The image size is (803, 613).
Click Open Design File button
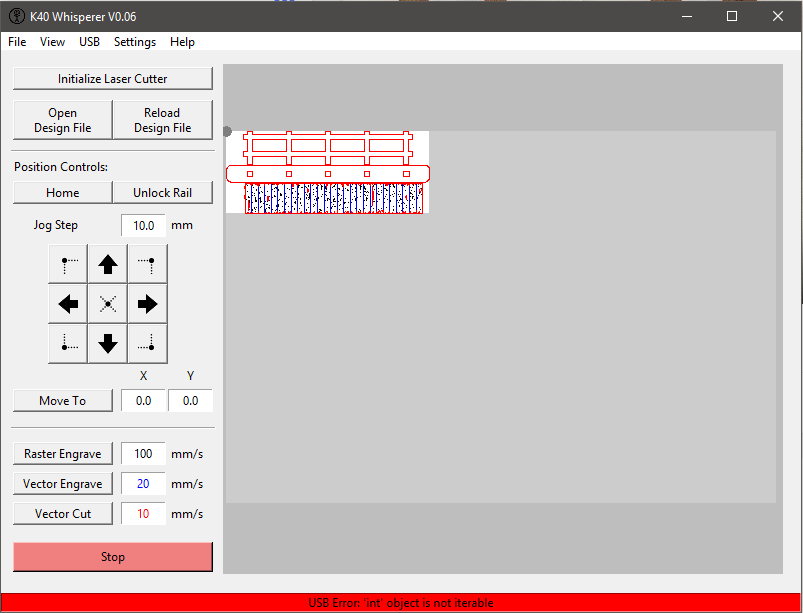[62, 120]
